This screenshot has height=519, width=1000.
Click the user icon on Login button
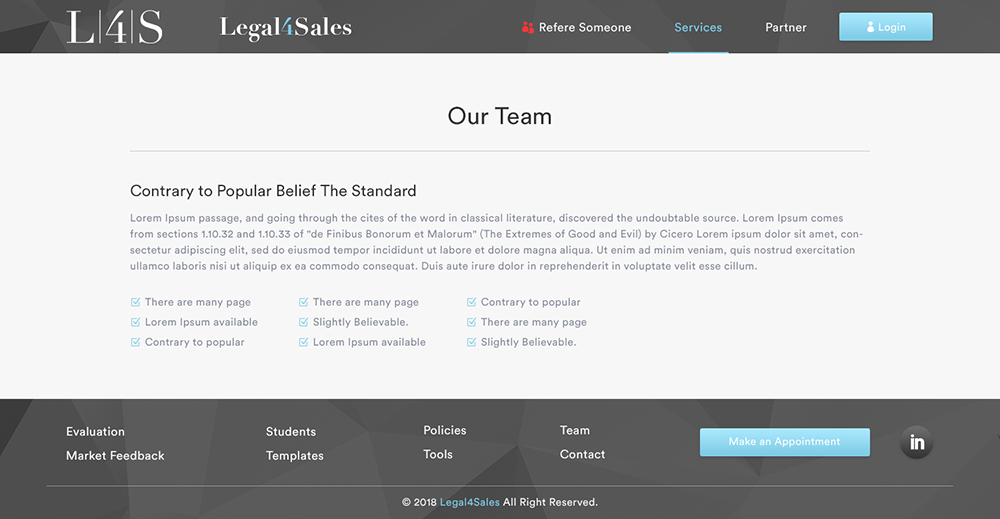click(870, 28)
